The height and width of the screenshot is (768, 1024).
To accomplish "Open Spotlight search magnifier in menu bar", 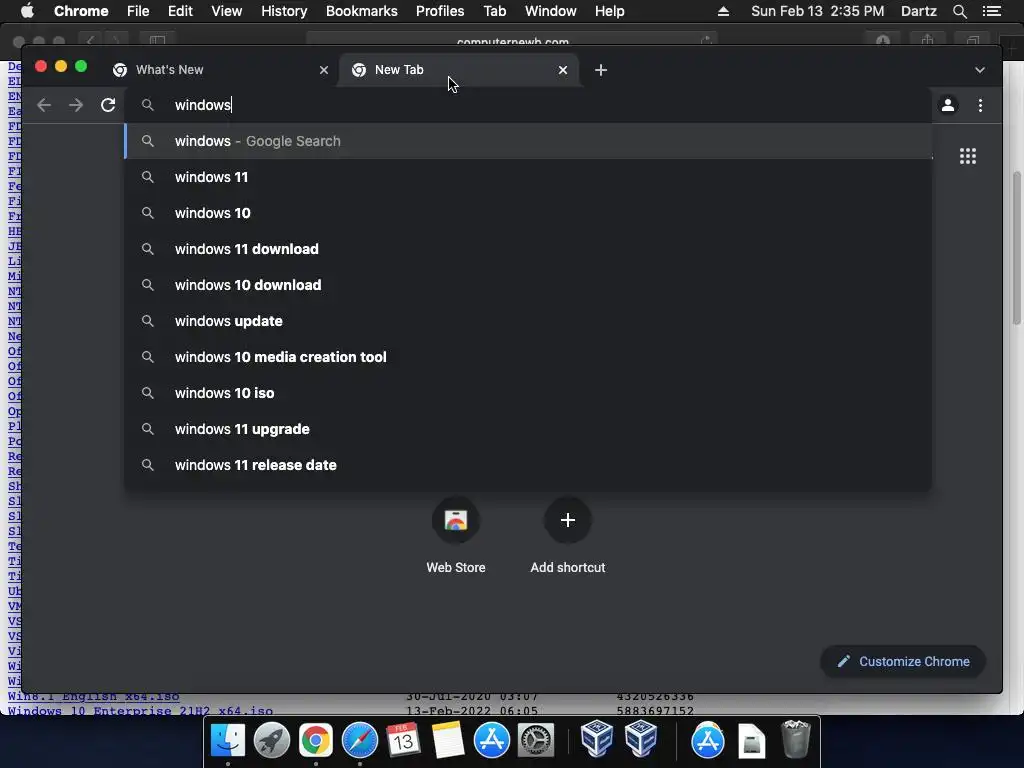I will tap(959, 11).
